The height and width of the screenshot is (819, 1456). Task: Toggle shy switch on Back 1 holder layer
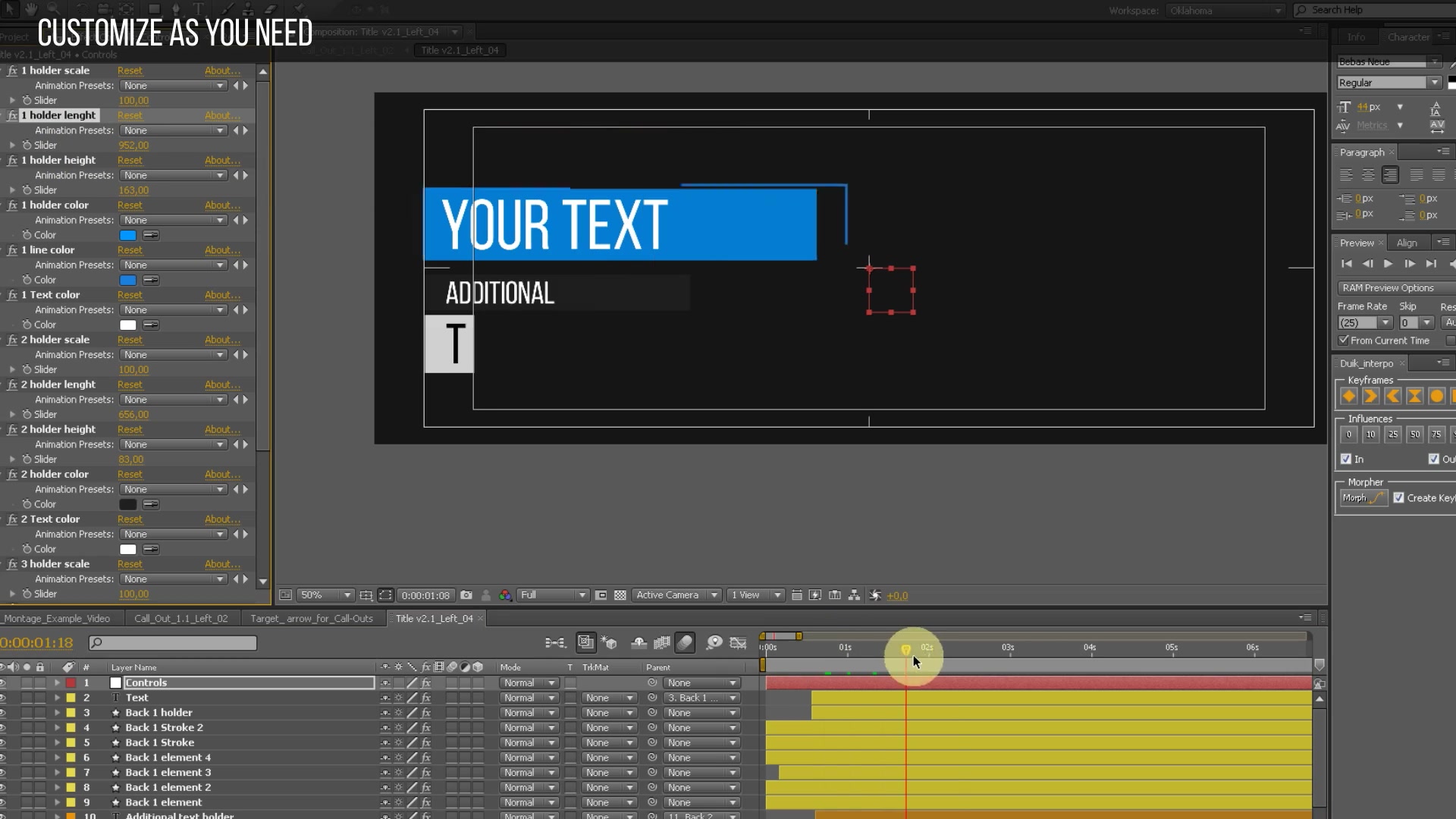[385, 713]
